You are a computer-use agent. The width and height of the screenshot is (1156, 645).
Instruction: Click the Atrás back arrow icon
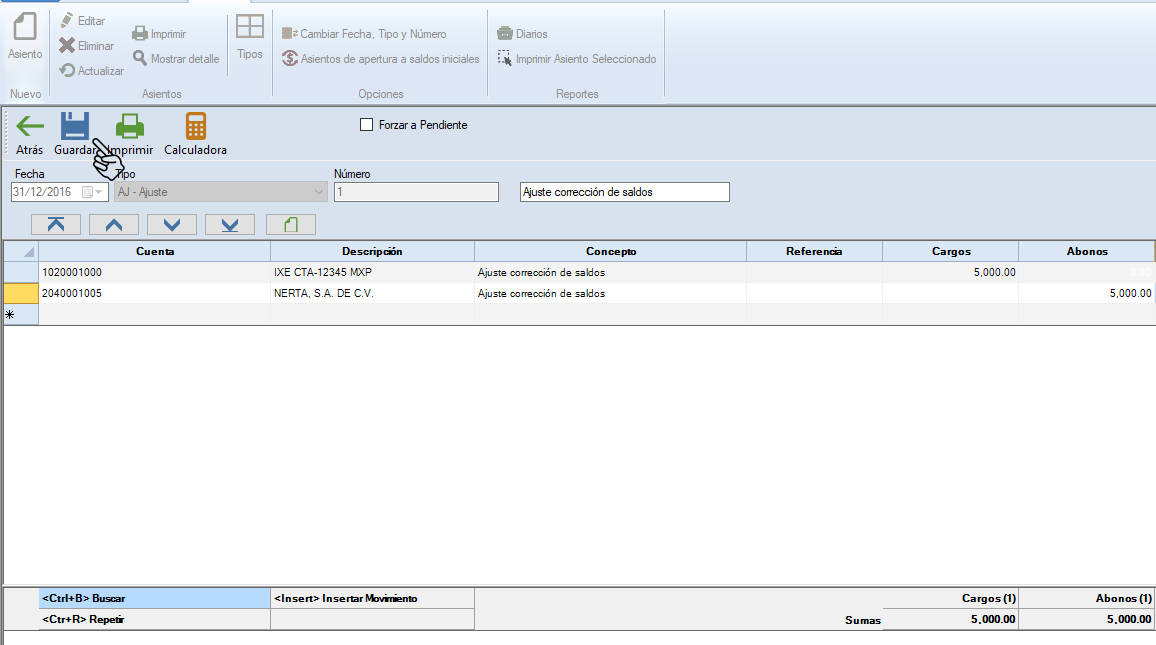coord(30,126)
